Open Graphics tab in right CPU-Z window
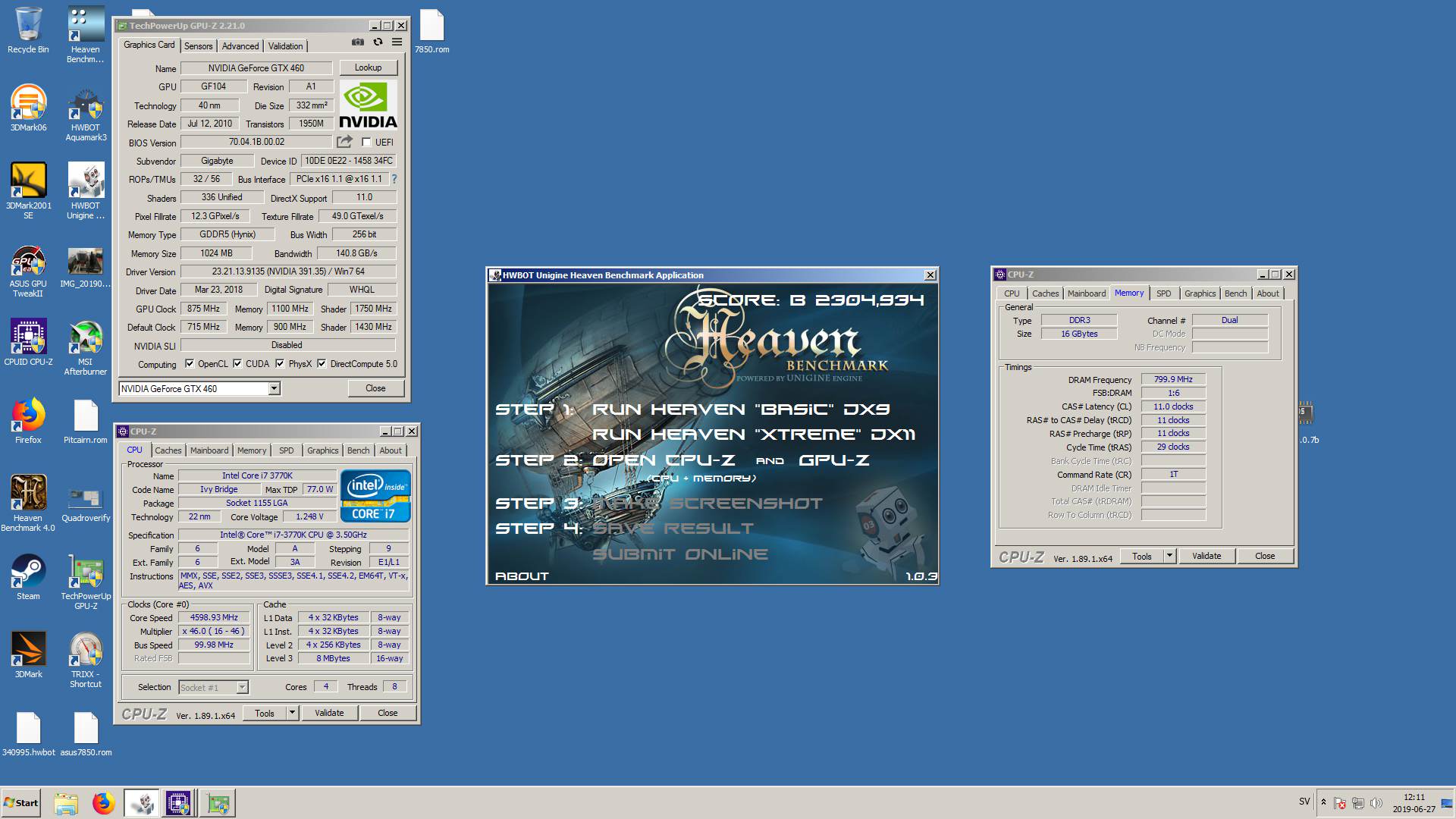 pyautogui.click(x=1200, y=293)
